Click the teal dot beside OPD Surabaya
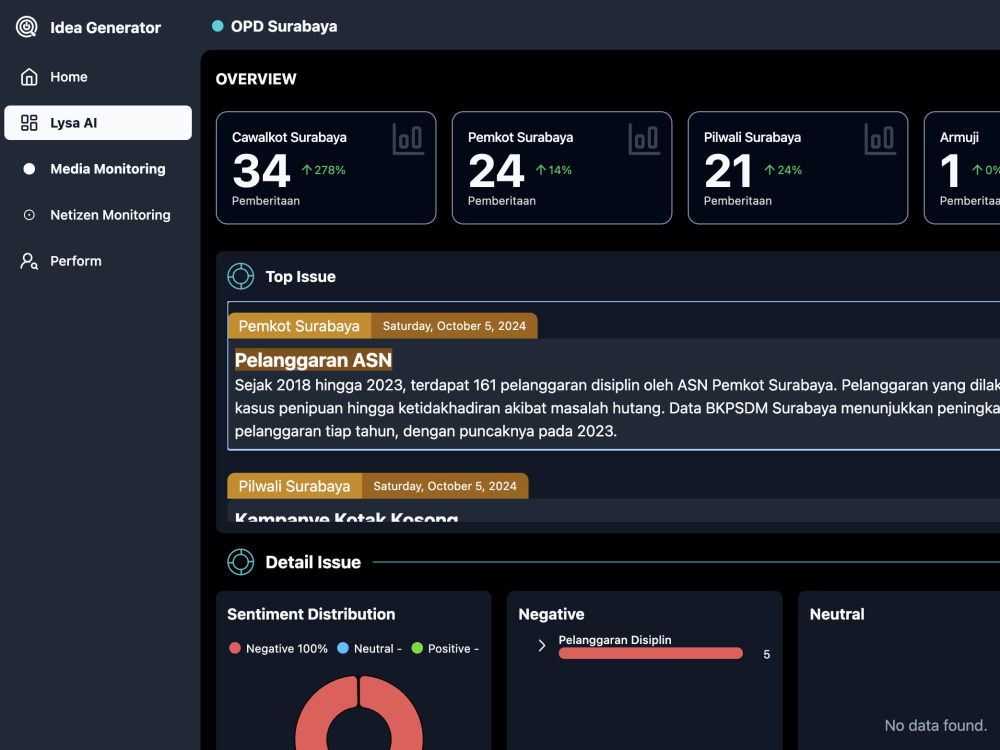 coord(217,26)
